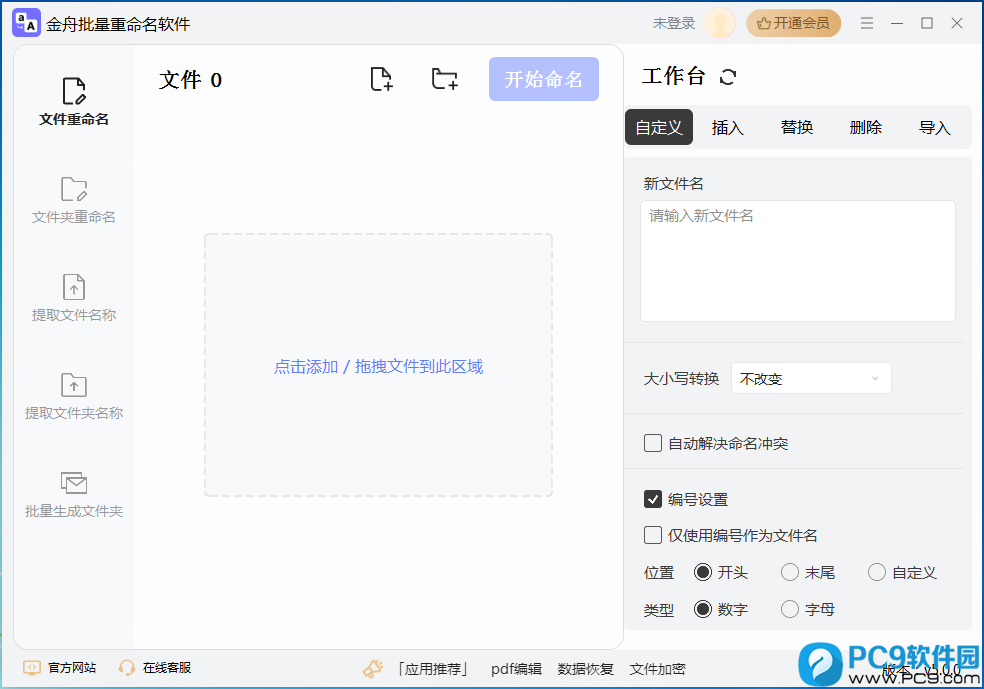Select 批量生成文件夹 sidebar icon
The image size is (984, 689).
tap(74, 484)
